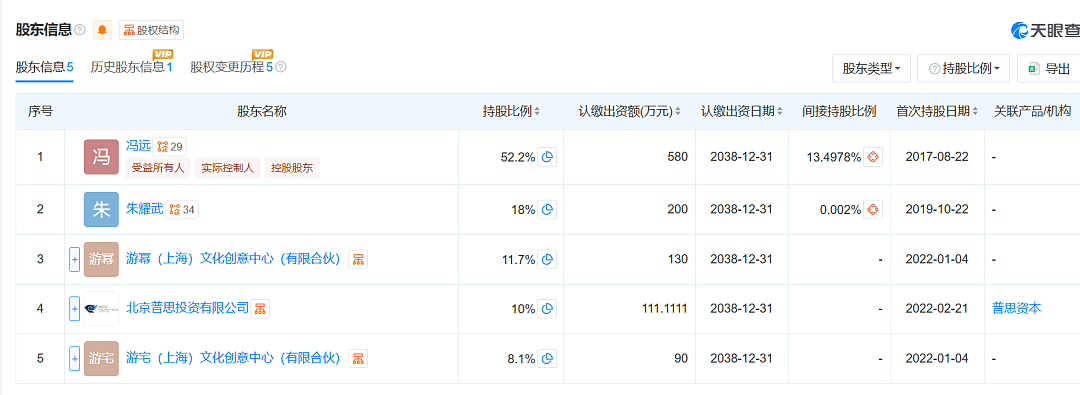Click the 游宅 avatar in row 5
The image size is (1080, 395).
pos(101,358)
